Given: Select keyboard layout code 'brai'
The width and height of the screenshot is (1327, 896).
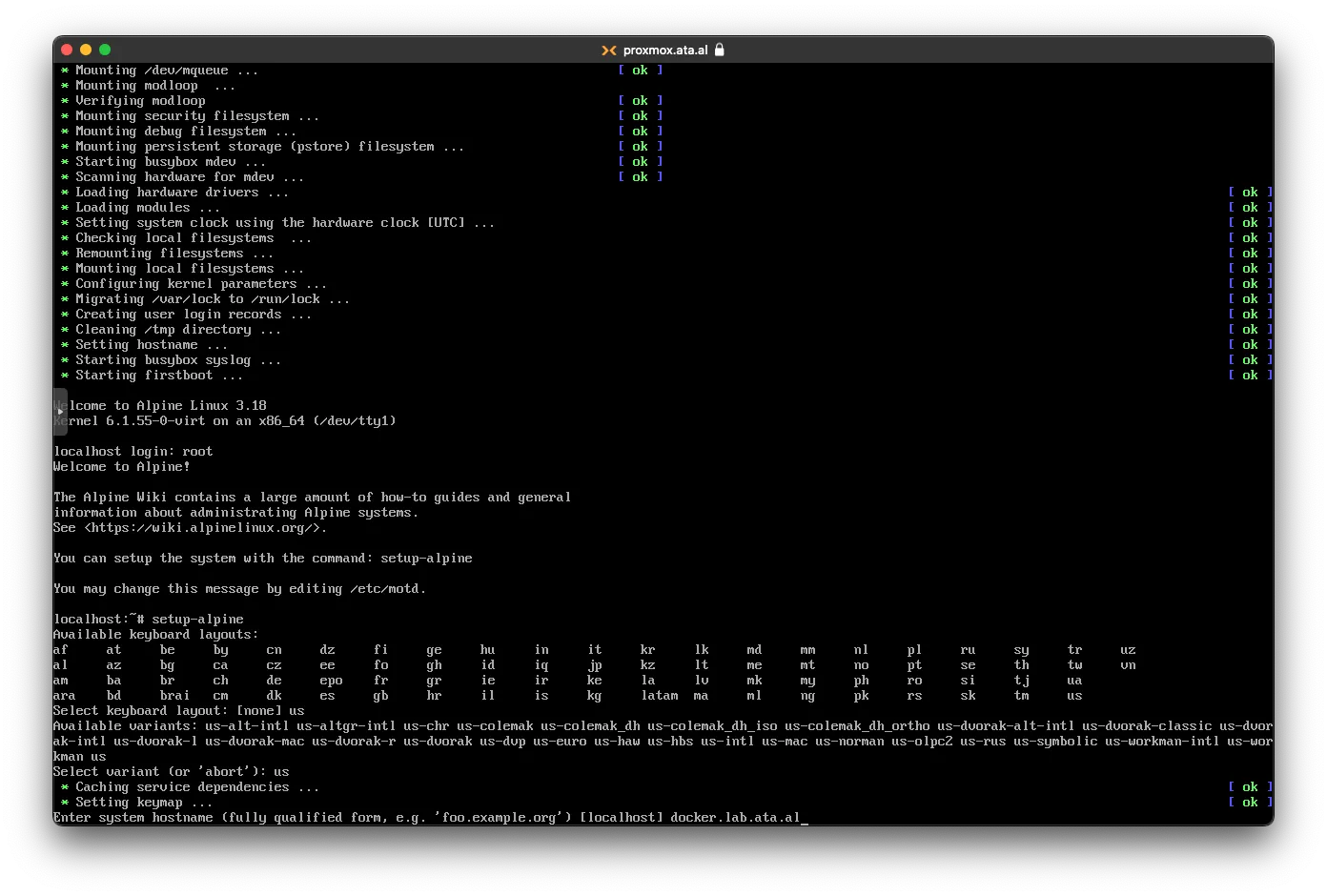Looking at the screenshot, I should coord(175,695).
